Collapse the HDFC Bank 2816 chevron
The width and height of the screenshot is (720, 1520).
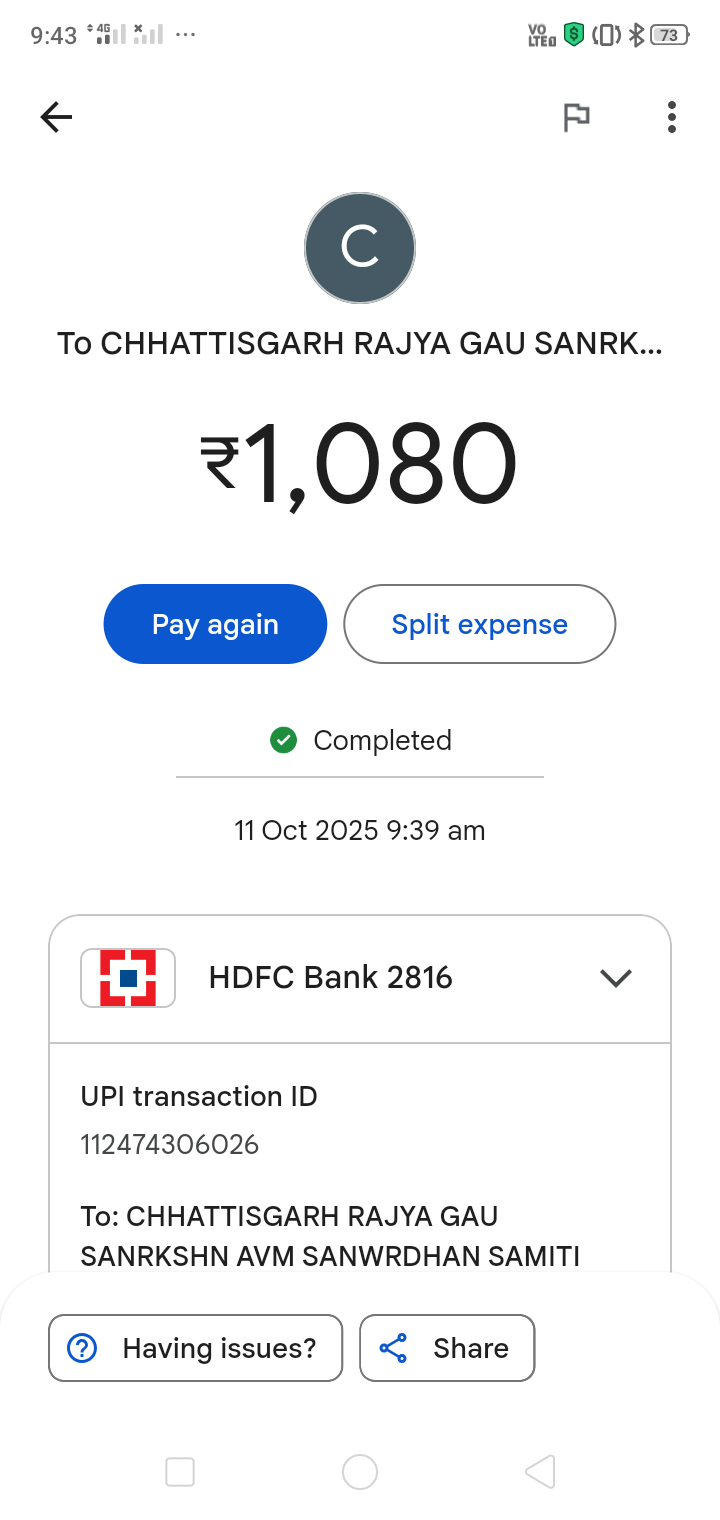pyautogui.click(x=616, y=978)
